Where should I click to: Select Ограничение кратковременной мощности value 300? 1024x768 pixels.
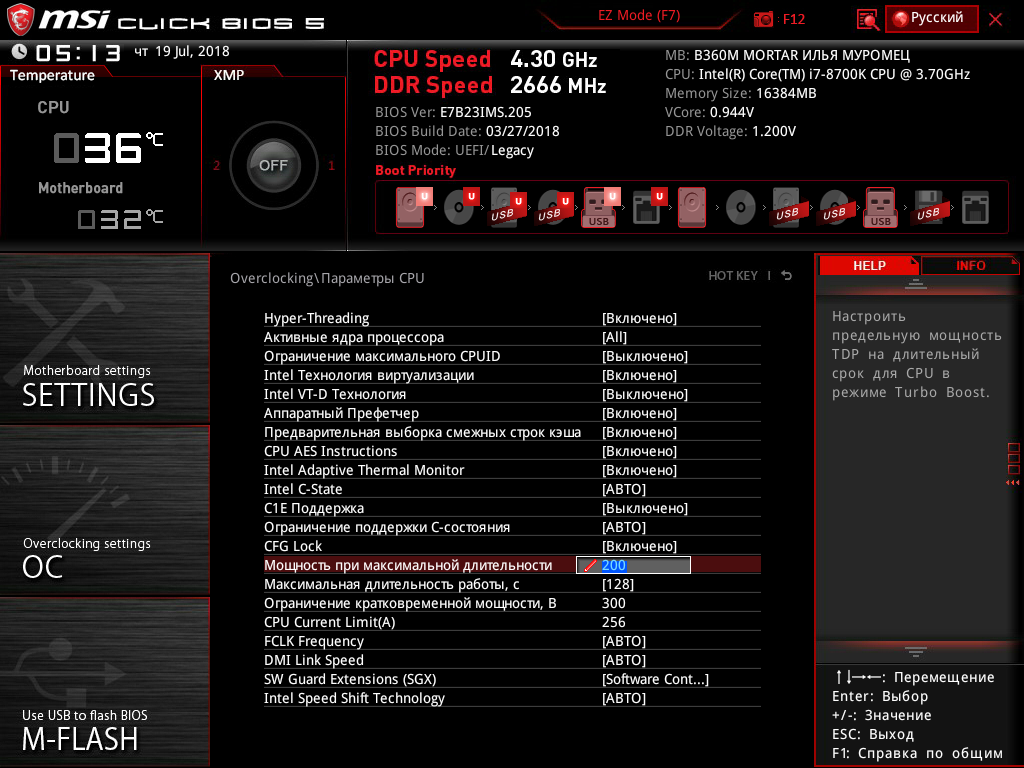(613, 603)
